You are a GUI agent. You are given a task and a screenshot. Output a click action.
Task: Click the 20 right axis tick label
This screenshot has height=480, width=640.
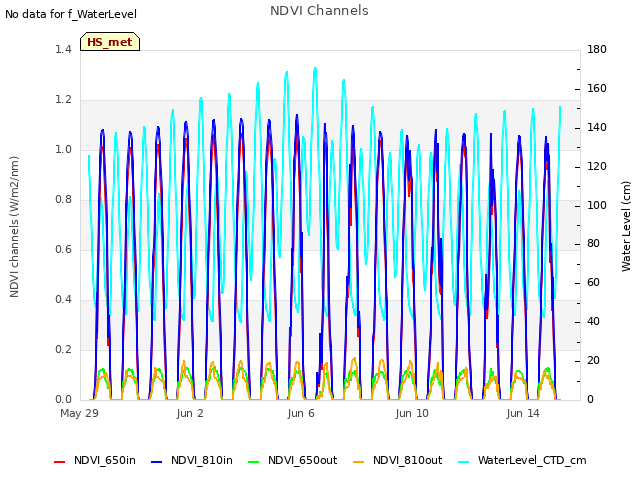[x=593, y=361]
